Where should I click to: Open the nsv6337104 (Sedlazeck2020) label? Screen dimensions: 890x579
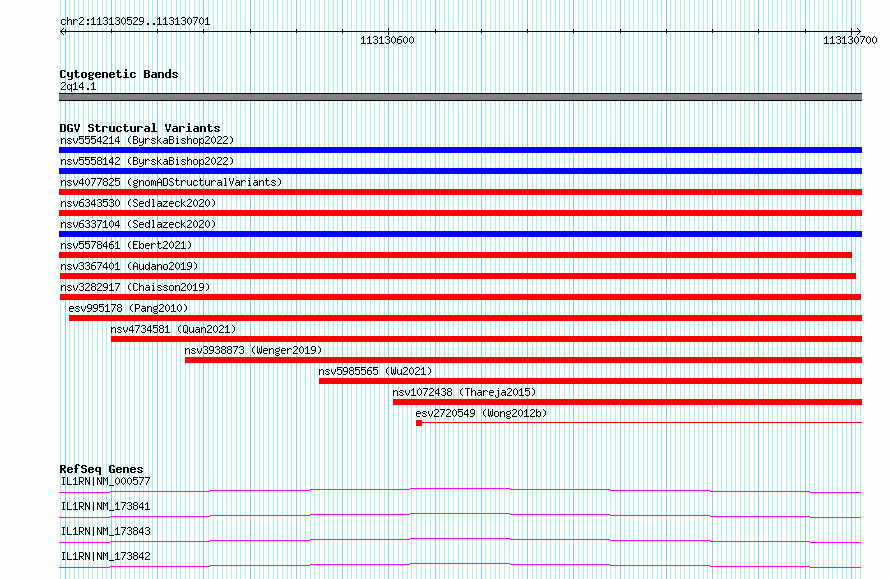tap(138, 224)
